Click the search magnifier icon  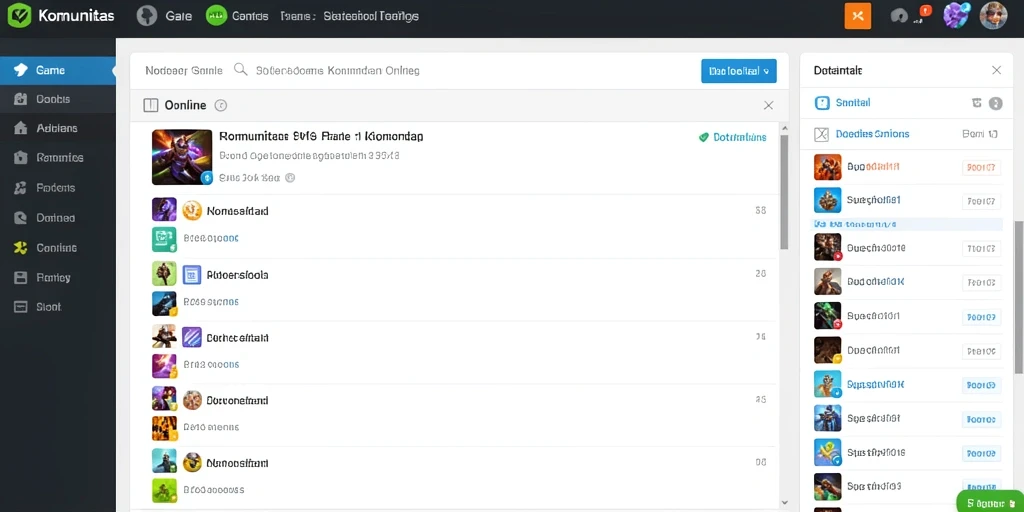coord(240,70)
